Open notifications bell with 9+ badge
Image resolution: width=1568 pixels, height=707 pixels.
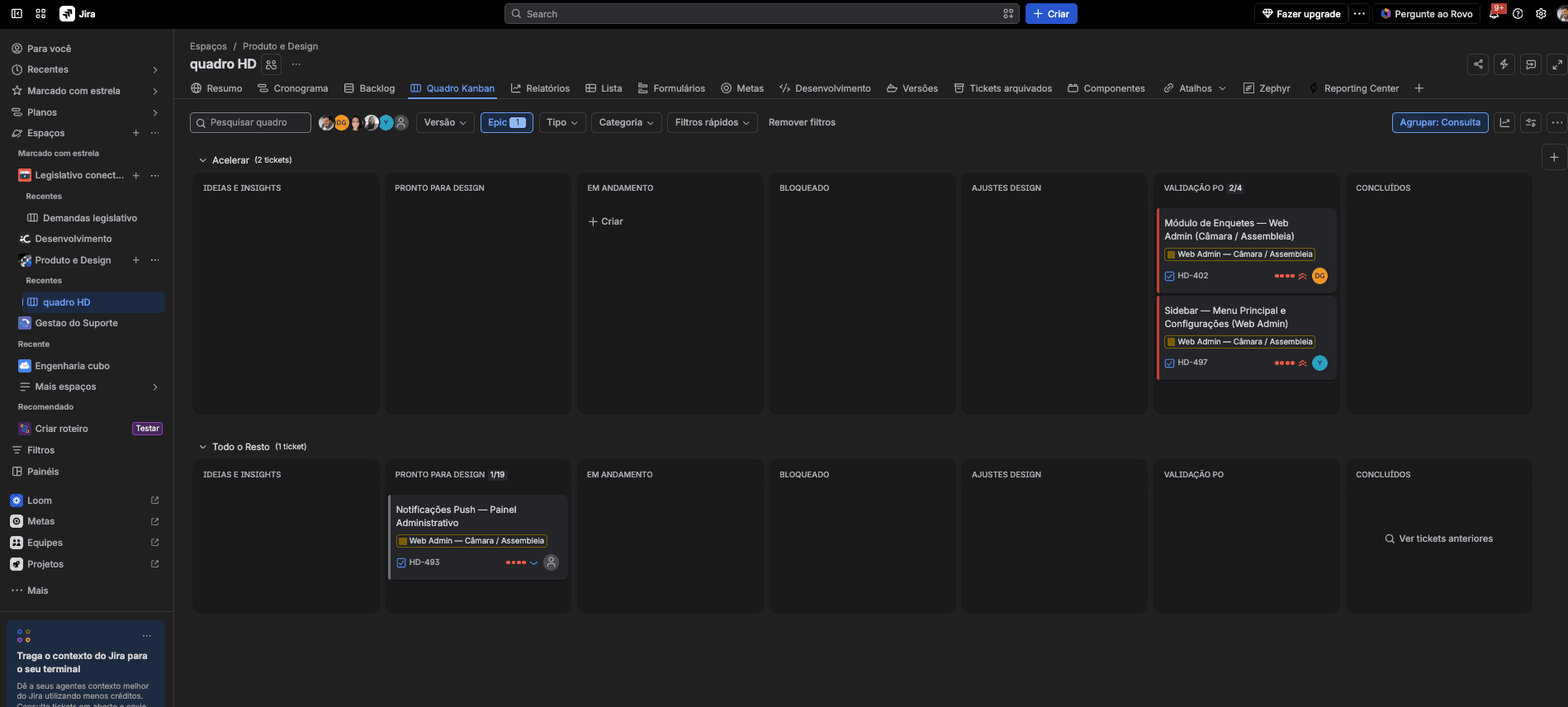(1495, 14)
